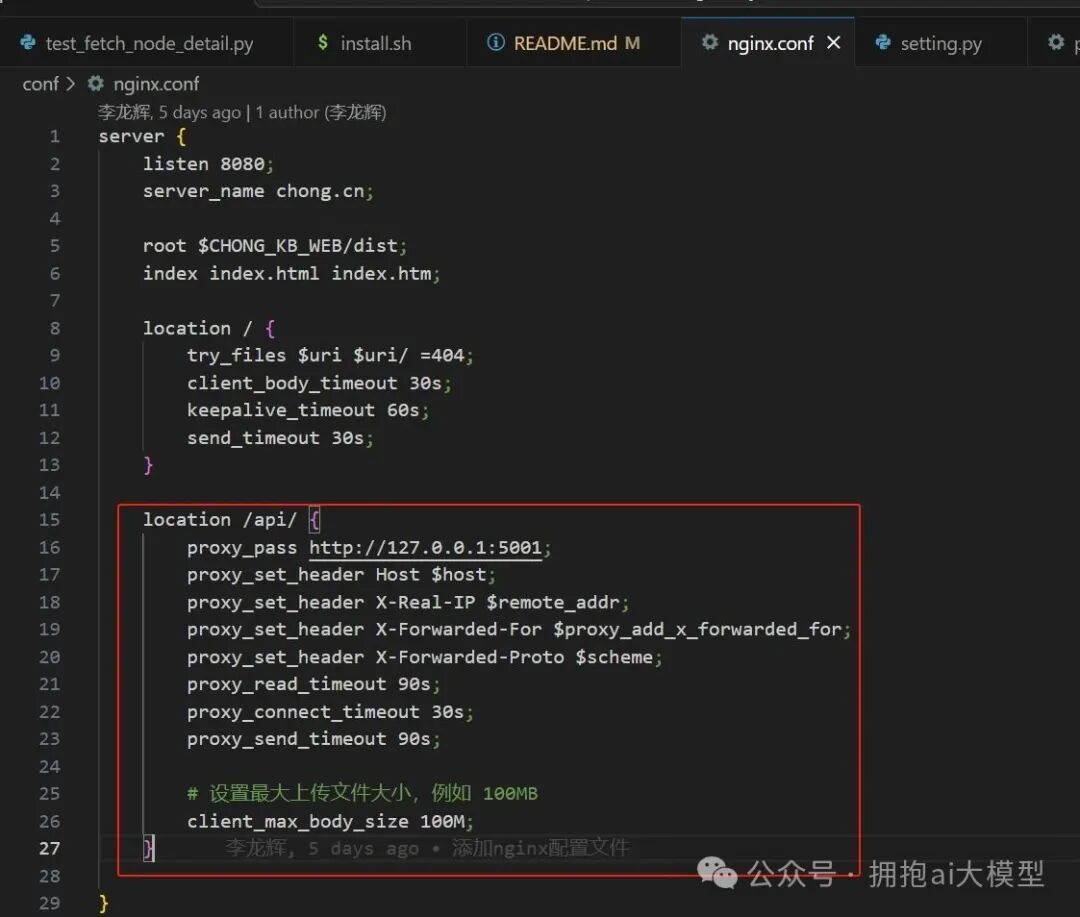Click the gear icon on the rightmost partial tab

[x=1057, y=43]
